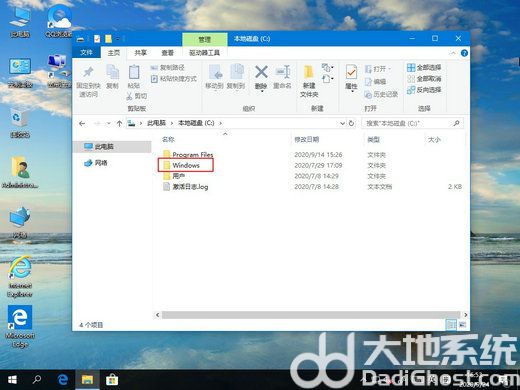Click Quick Access Toolbar new folder icon
Screen dimensions: 520x390
click(108, 39)
